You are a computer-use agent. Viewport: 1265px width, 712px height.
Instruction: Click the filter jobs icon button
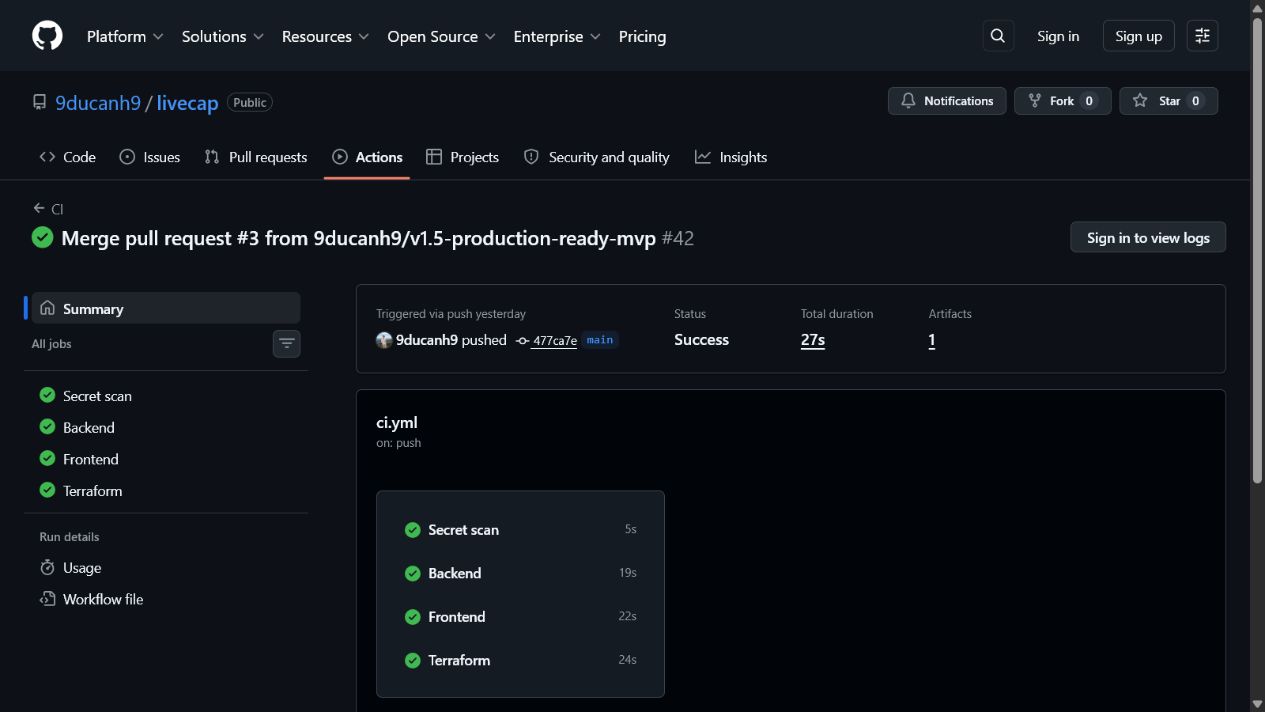point(287,344)
